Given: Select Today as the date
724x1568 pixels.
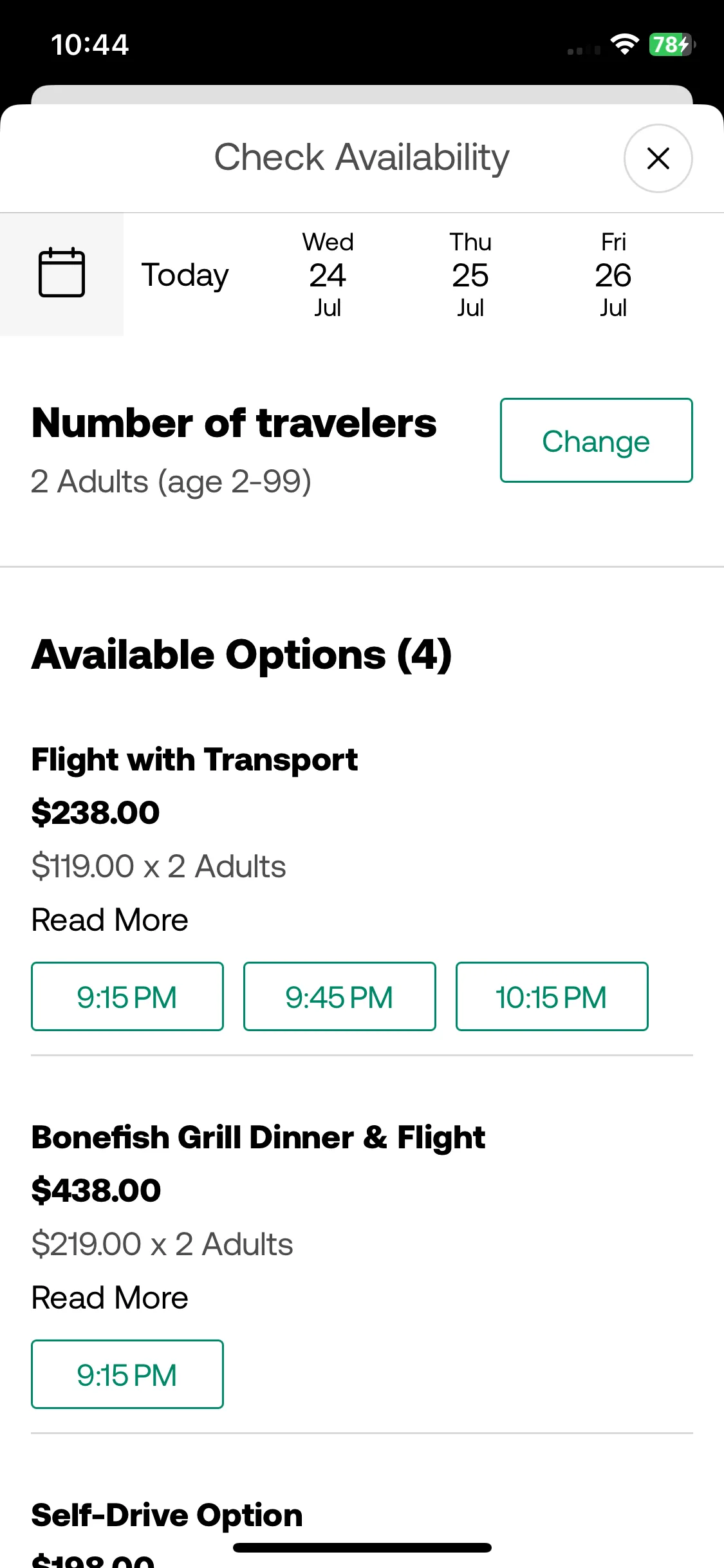Looking at the screenshot, I should 185,275.
